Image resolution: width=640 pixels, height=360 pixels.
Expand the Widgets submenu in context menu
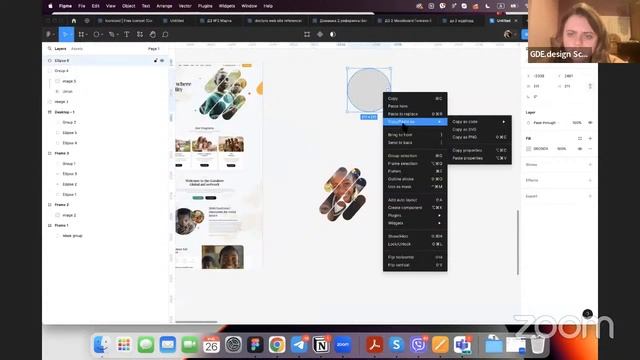(415, 223)
